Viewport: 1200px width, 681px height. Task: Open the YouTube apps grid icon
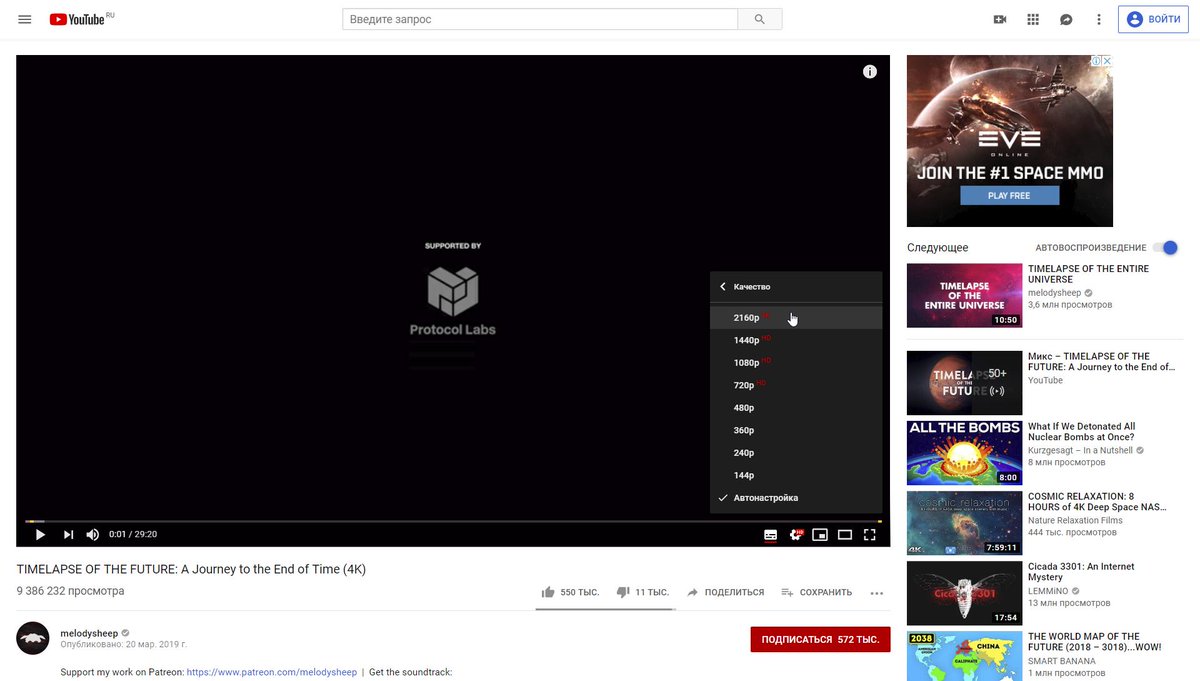click(1033, 19)
